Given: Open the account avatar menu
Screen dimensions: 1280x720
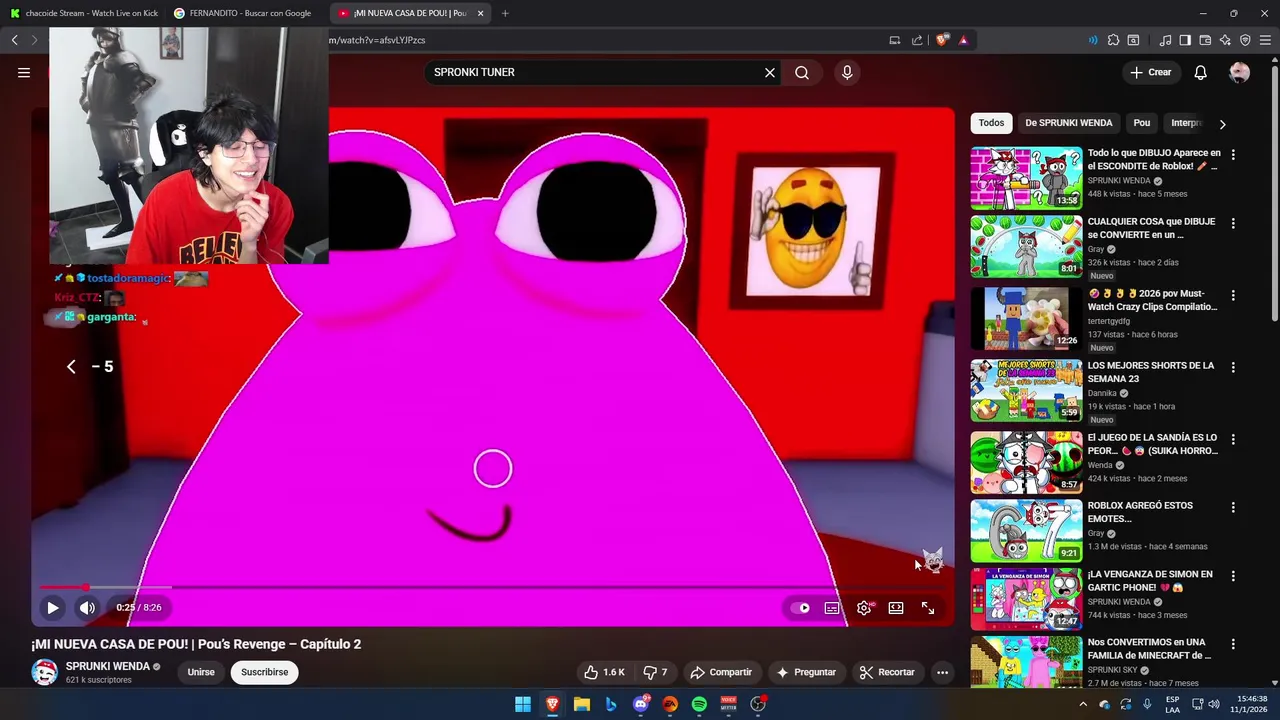Looking at the screenshot, I should click(x=1239, y=72).
